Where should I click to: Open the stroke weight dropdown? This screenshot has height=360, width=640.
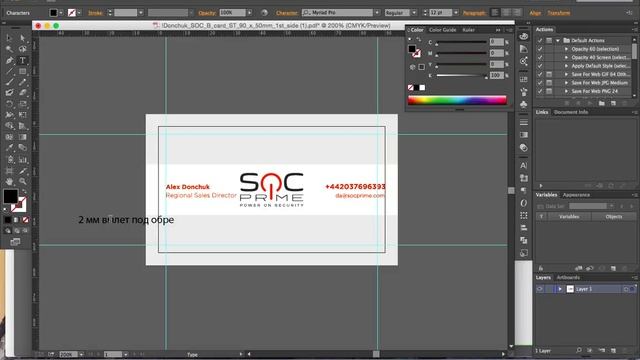(140, 13)
